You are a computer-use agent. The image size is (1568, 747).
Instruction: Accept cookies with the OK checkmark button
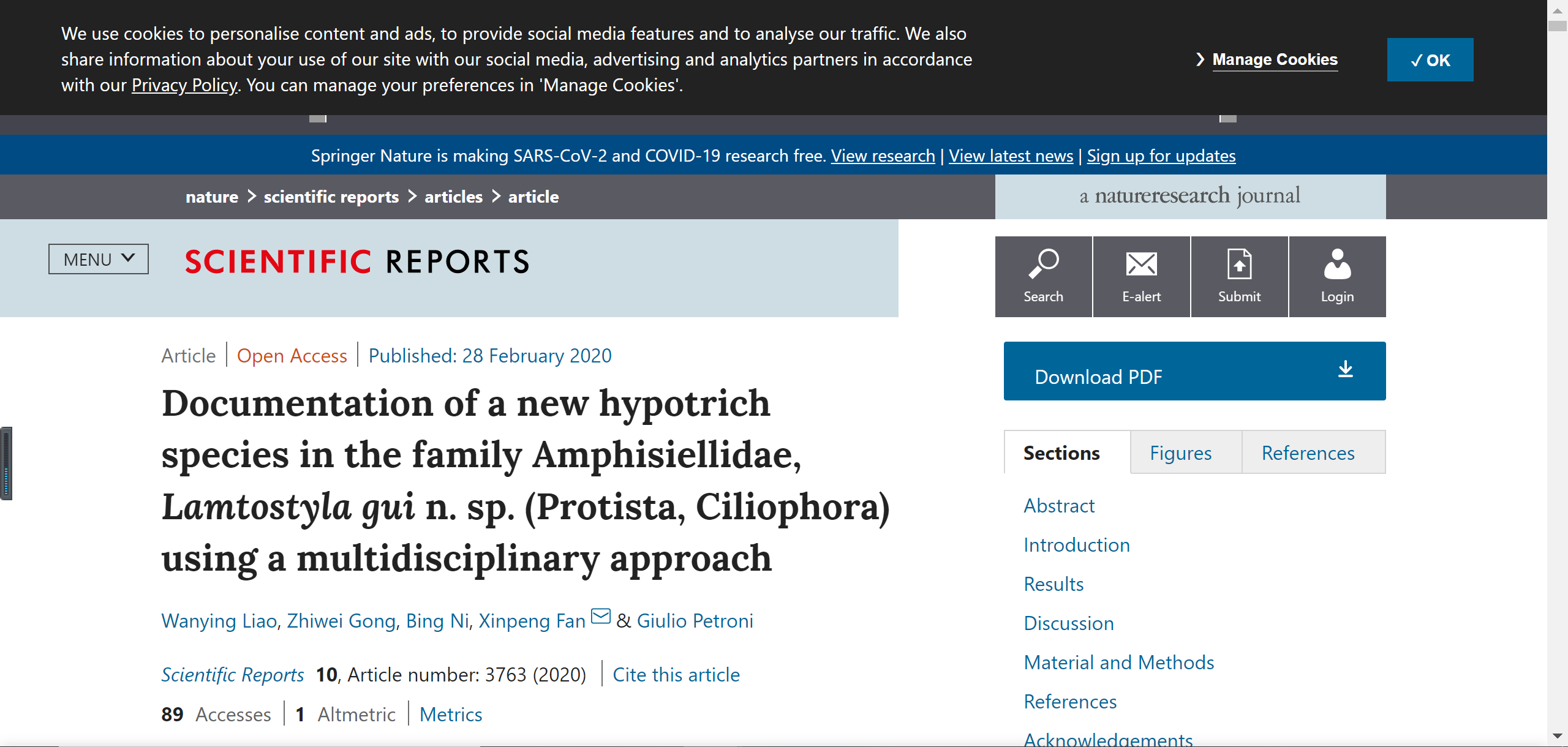[1430, 60]
